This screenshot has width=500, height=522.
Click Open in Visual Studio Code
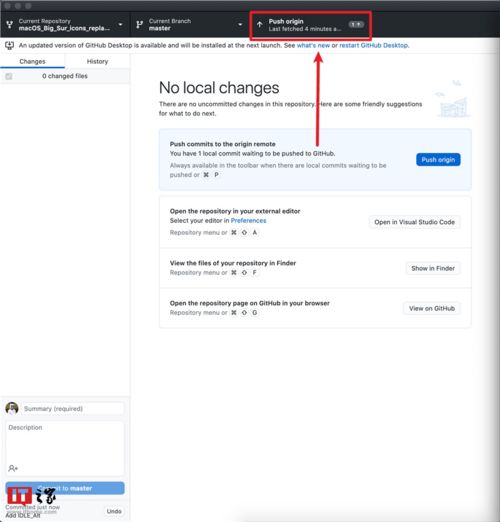[x=414, y=222]
